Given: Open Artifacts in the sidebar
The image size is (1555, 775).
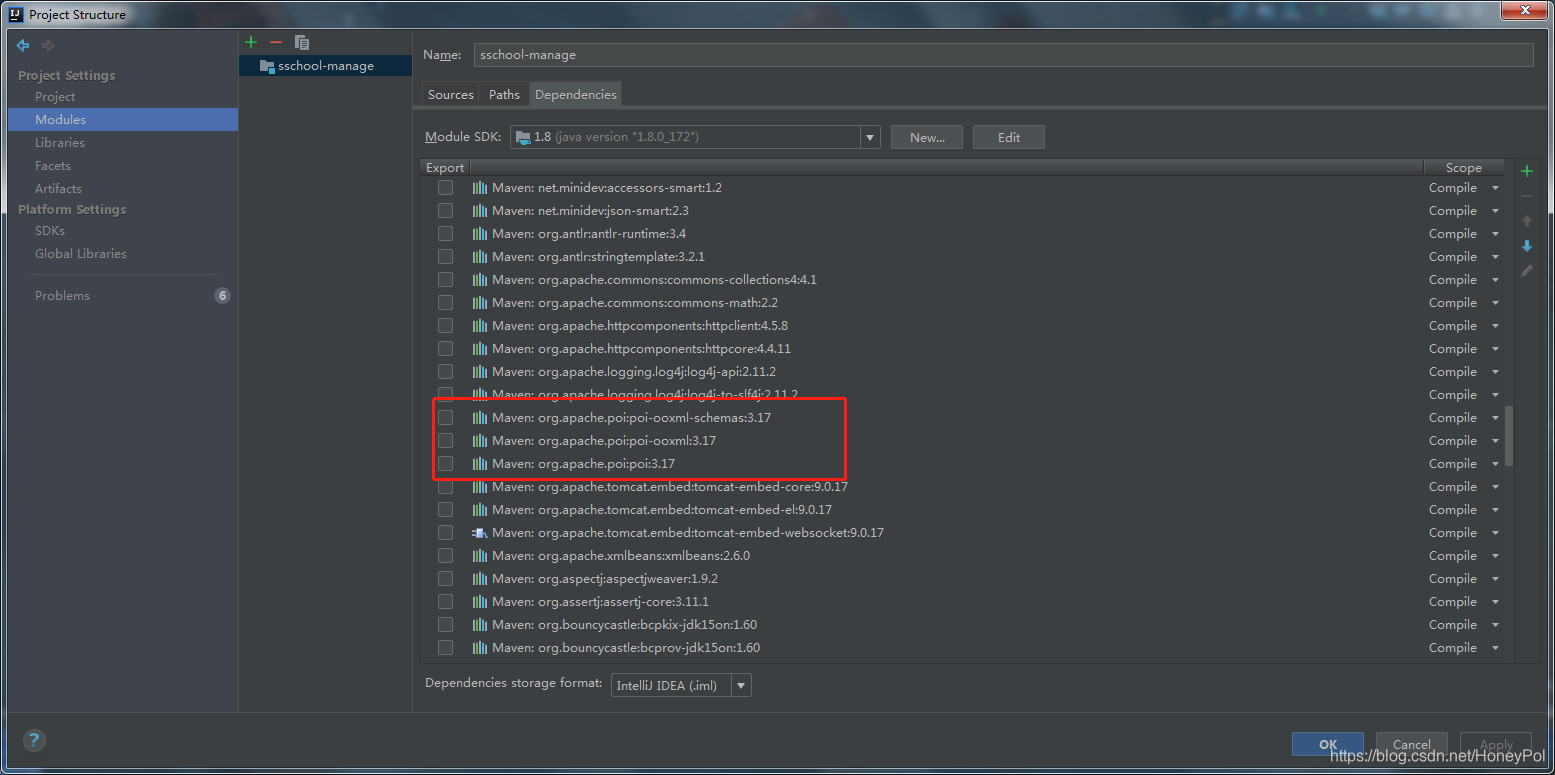Looking at the screenshot, I should click(x=58, y=189).
